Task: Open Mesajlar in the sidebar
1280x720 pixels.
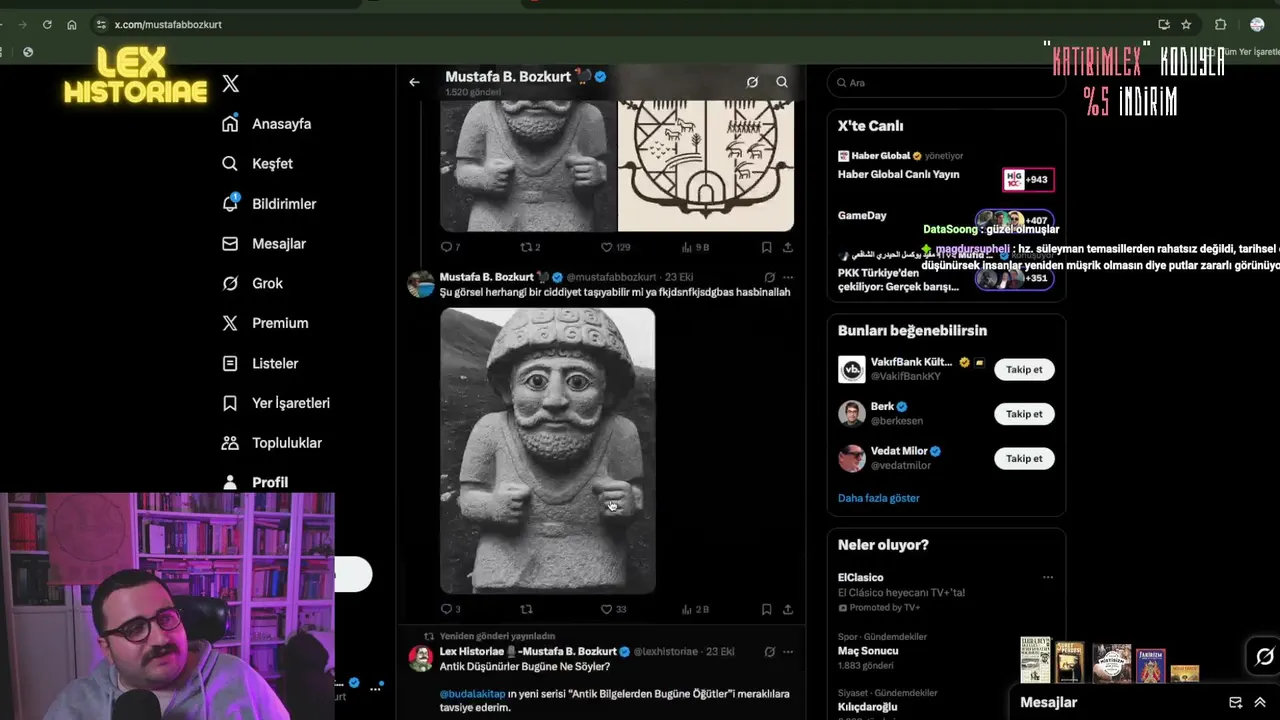Action: [x=264, y=244]
